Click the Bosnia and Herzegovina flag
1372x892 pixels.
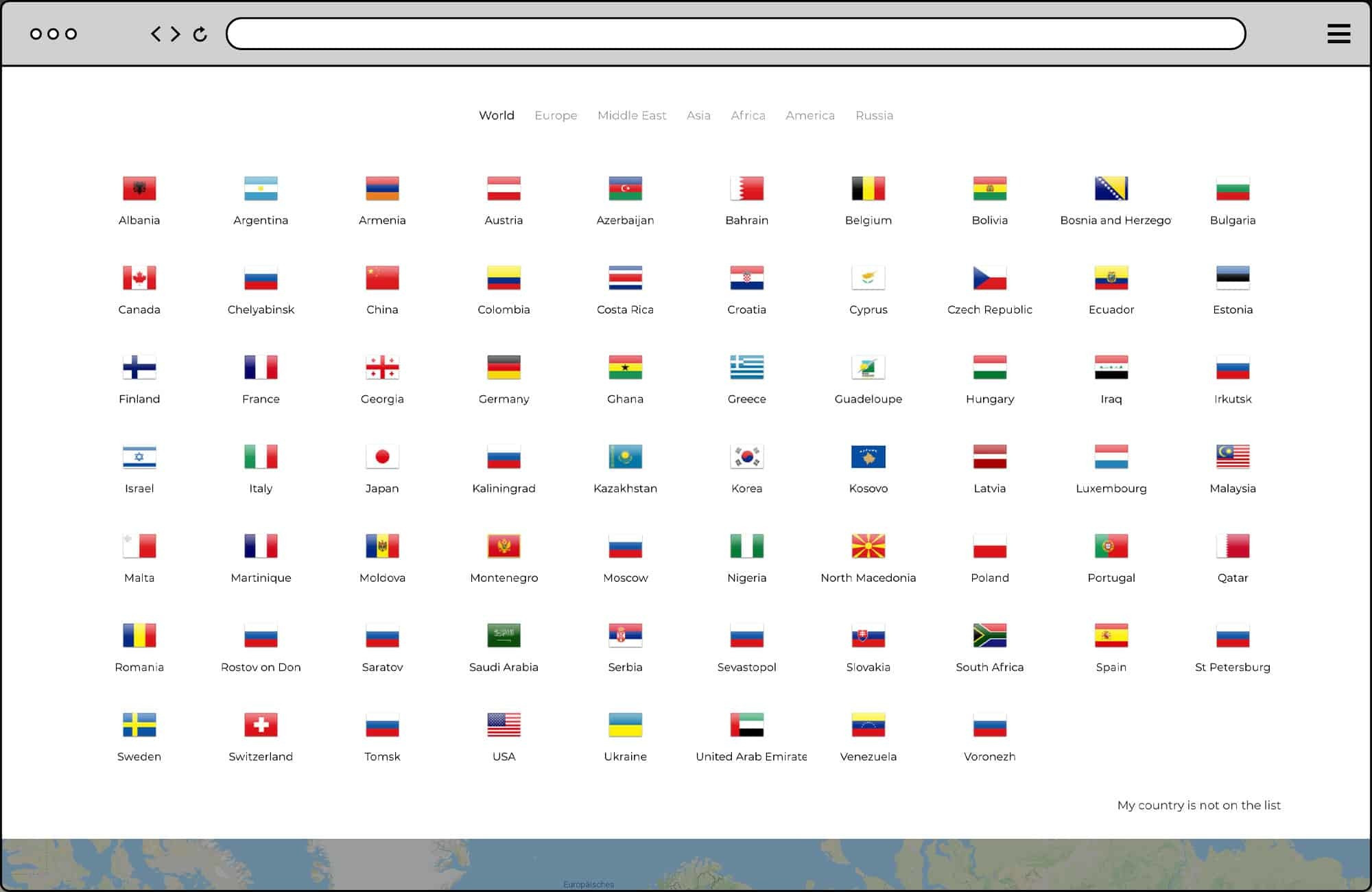pos(1111,189)
